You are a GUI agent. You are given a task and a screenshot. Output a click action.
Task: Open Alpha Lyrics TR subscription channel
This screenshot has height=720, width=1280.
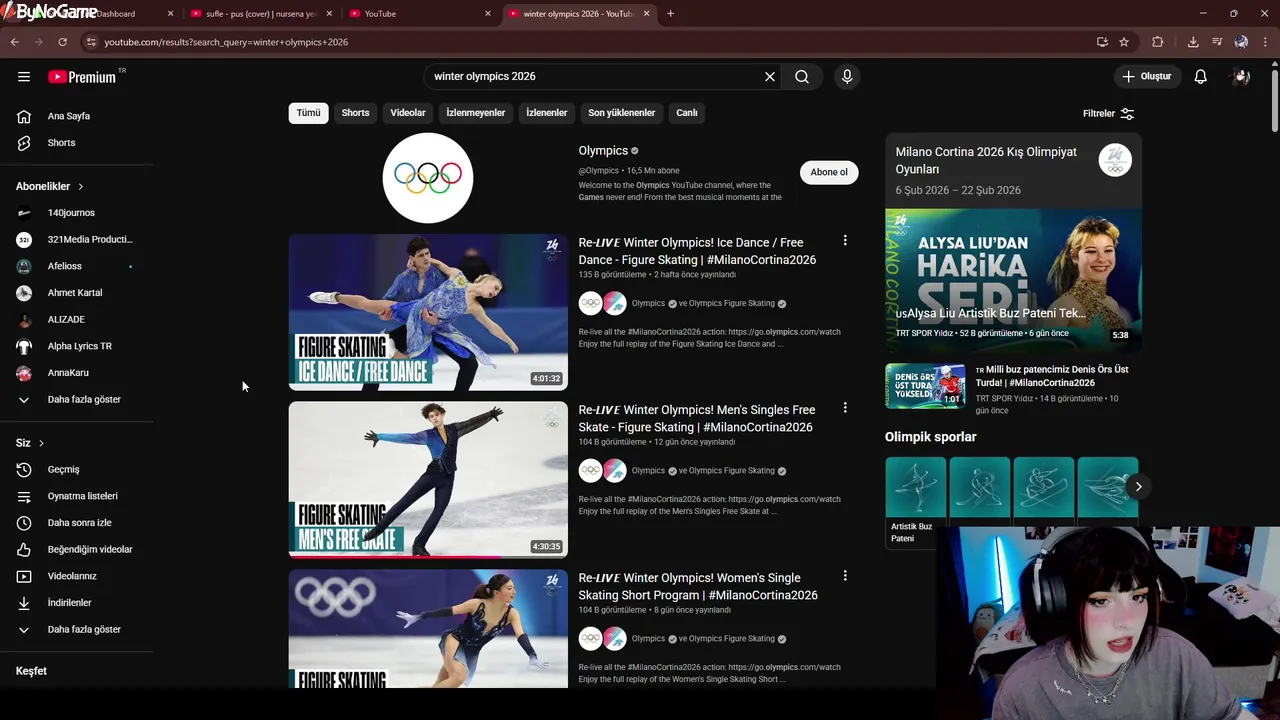78,346
